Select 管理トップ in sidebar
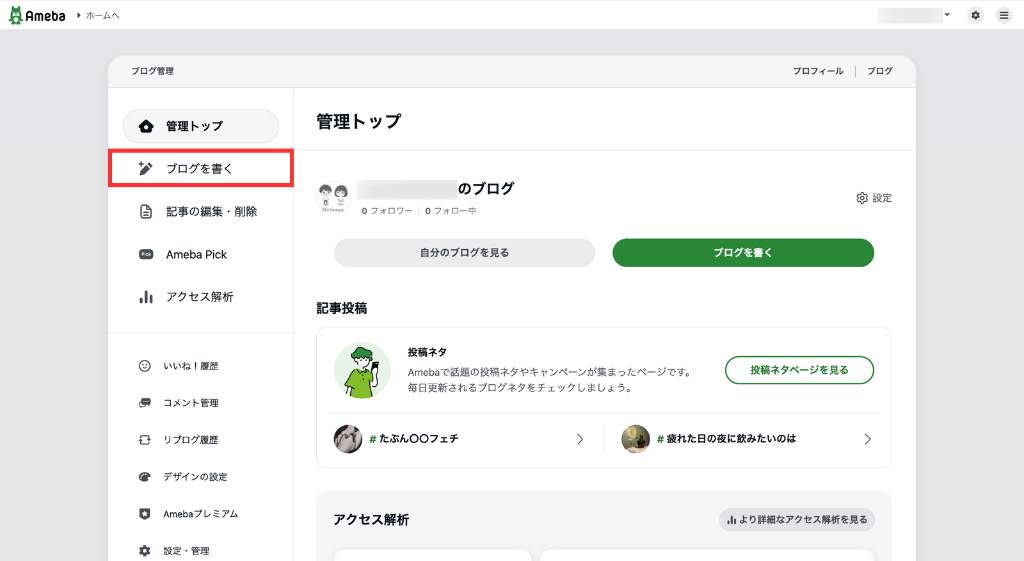The width and height of the screenshot is (1024, 561). tap(200, 126)
